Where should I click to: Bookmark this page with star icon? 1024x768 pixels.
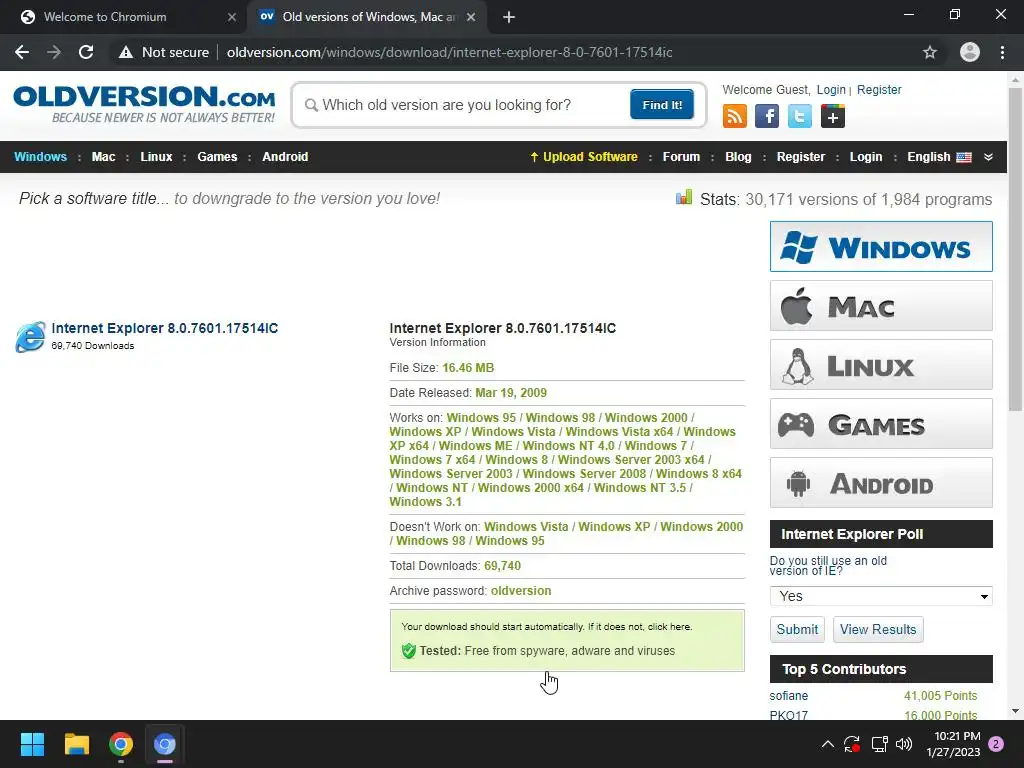[930, 52]
